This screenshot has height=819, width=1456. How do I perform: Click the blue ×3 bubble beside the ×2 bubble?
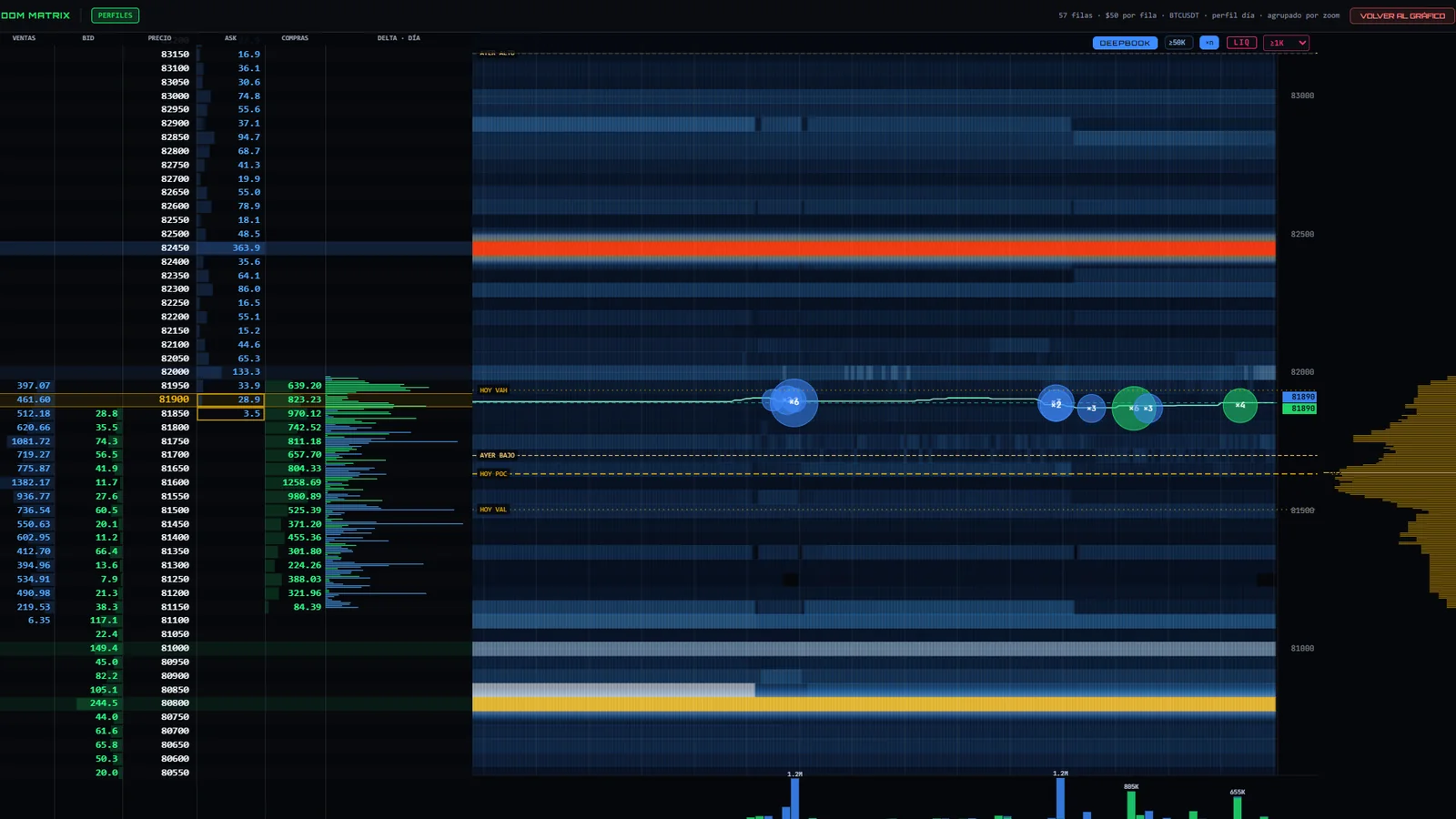1091,409
